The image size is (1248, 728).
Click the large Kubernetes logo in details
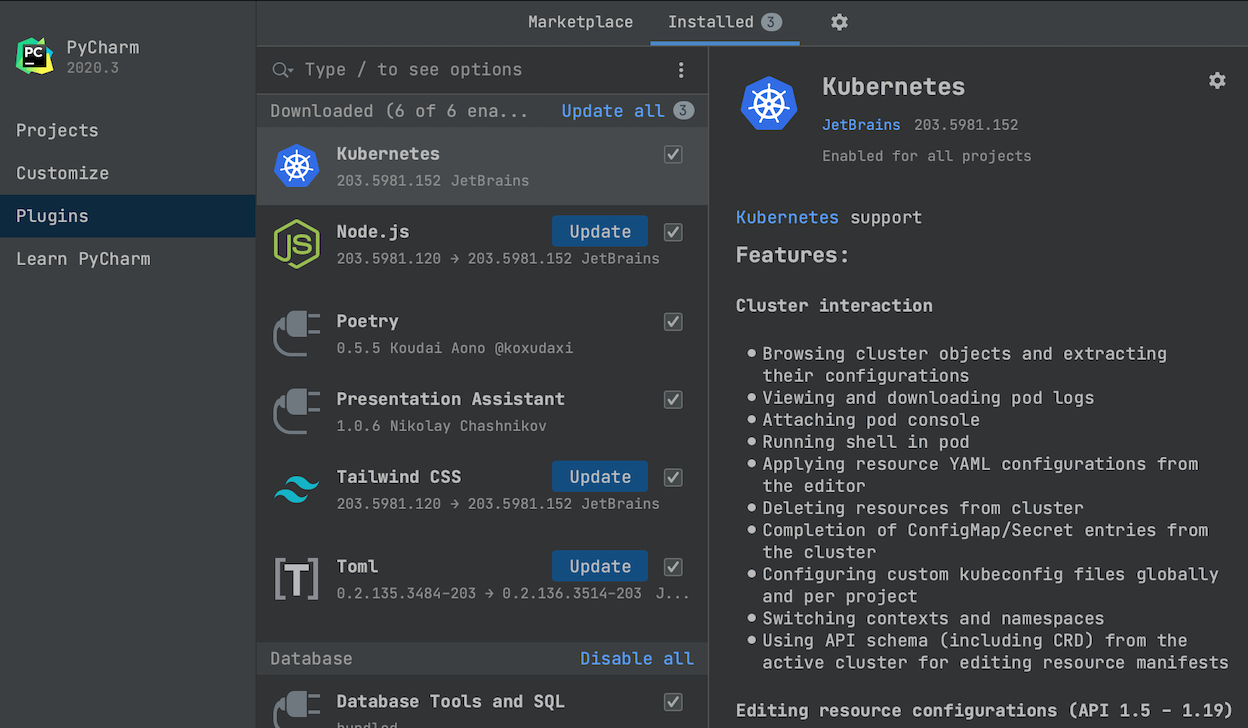(769, 103)
